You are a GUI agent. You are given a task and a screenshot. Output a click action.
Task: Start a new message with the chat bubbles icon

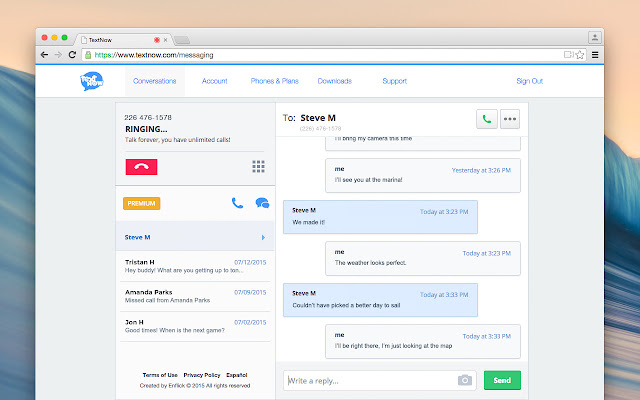point(262,203)
